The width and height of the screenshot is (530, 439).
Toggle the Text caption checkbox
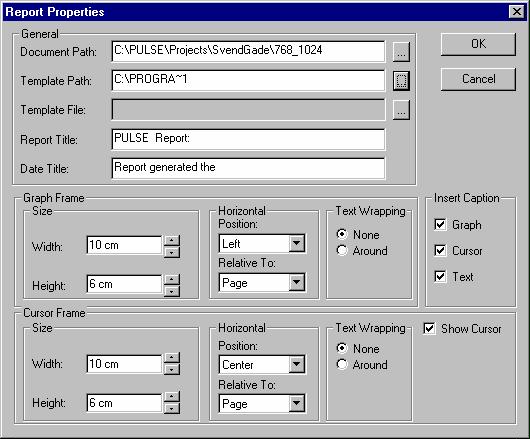440,277
